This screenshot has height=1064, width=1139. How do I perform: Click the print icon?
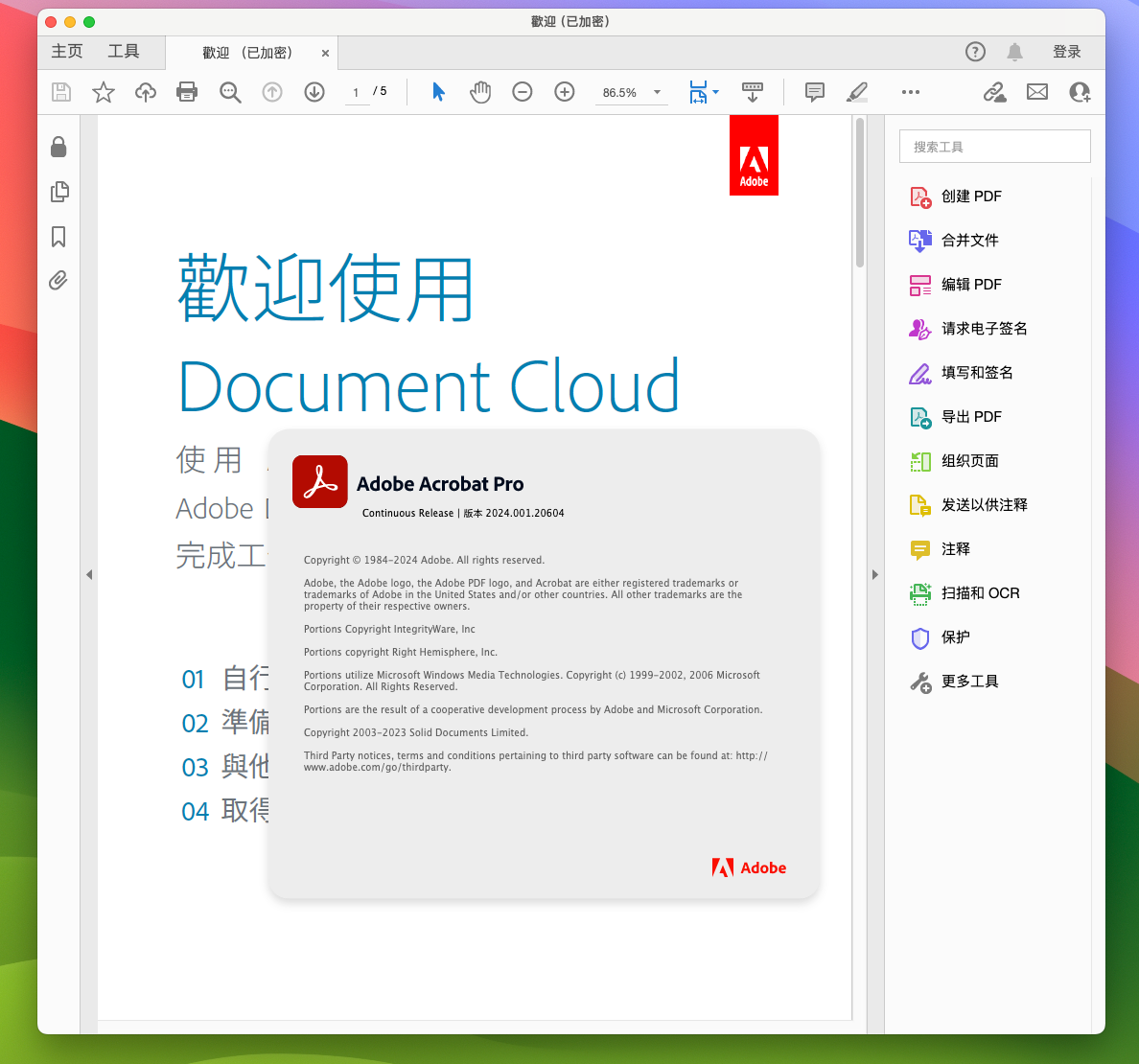pyautogui.click(x=187, y=92)
